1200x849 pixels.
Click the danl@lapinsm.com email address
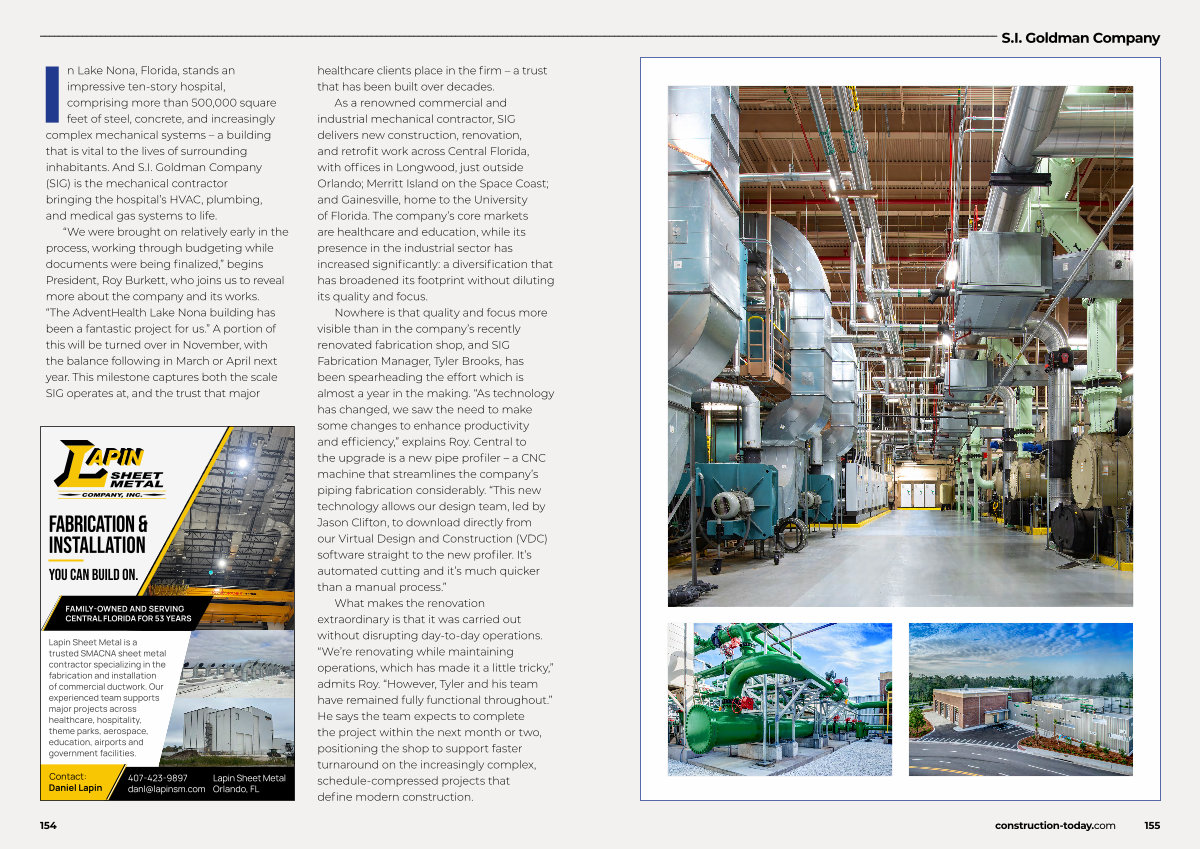tap(166, 789)
